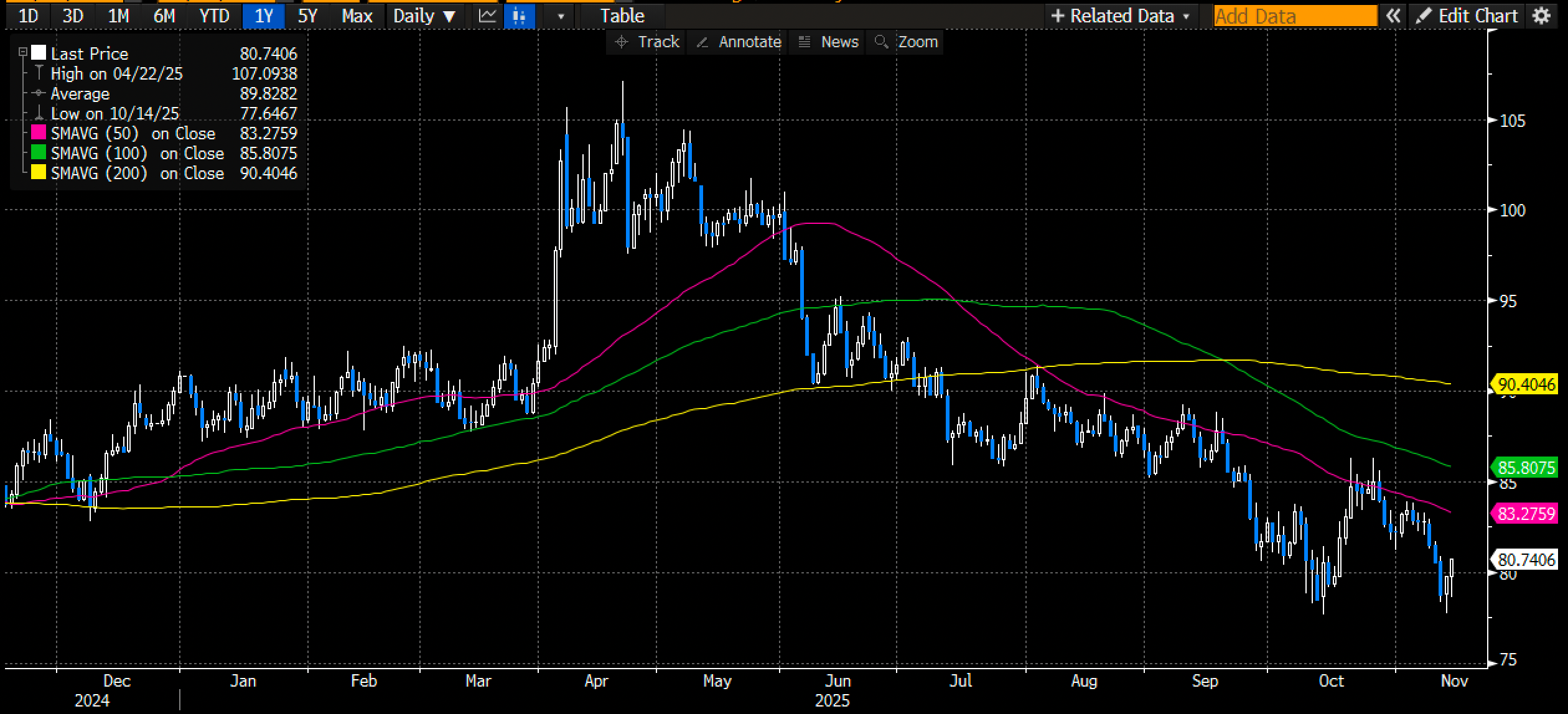Open chart settings gear icon

[1541, 16]
